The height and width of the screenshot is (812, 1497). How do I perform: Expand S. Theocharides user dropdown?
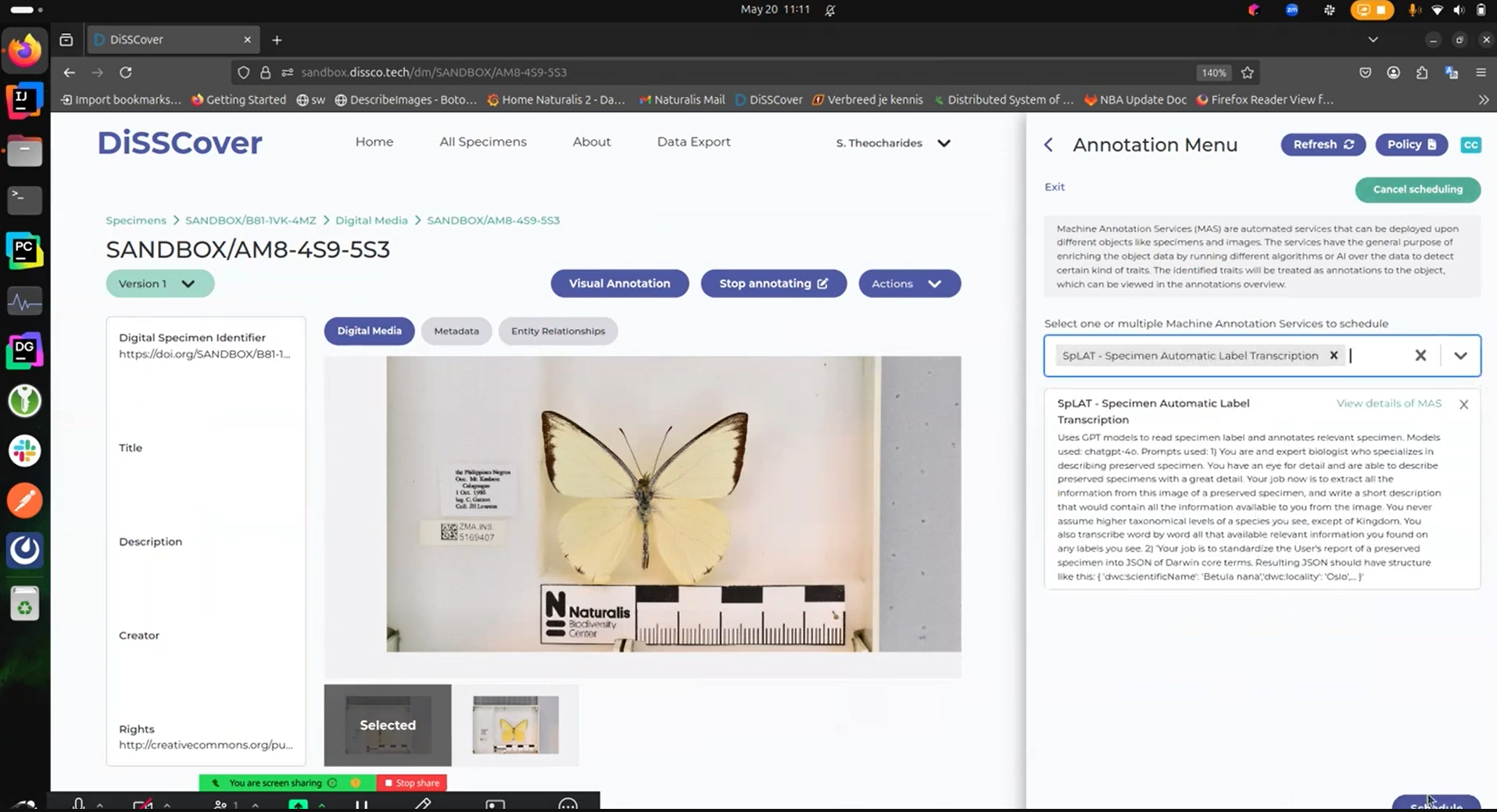pyautogui.click(x=894, y=143)
